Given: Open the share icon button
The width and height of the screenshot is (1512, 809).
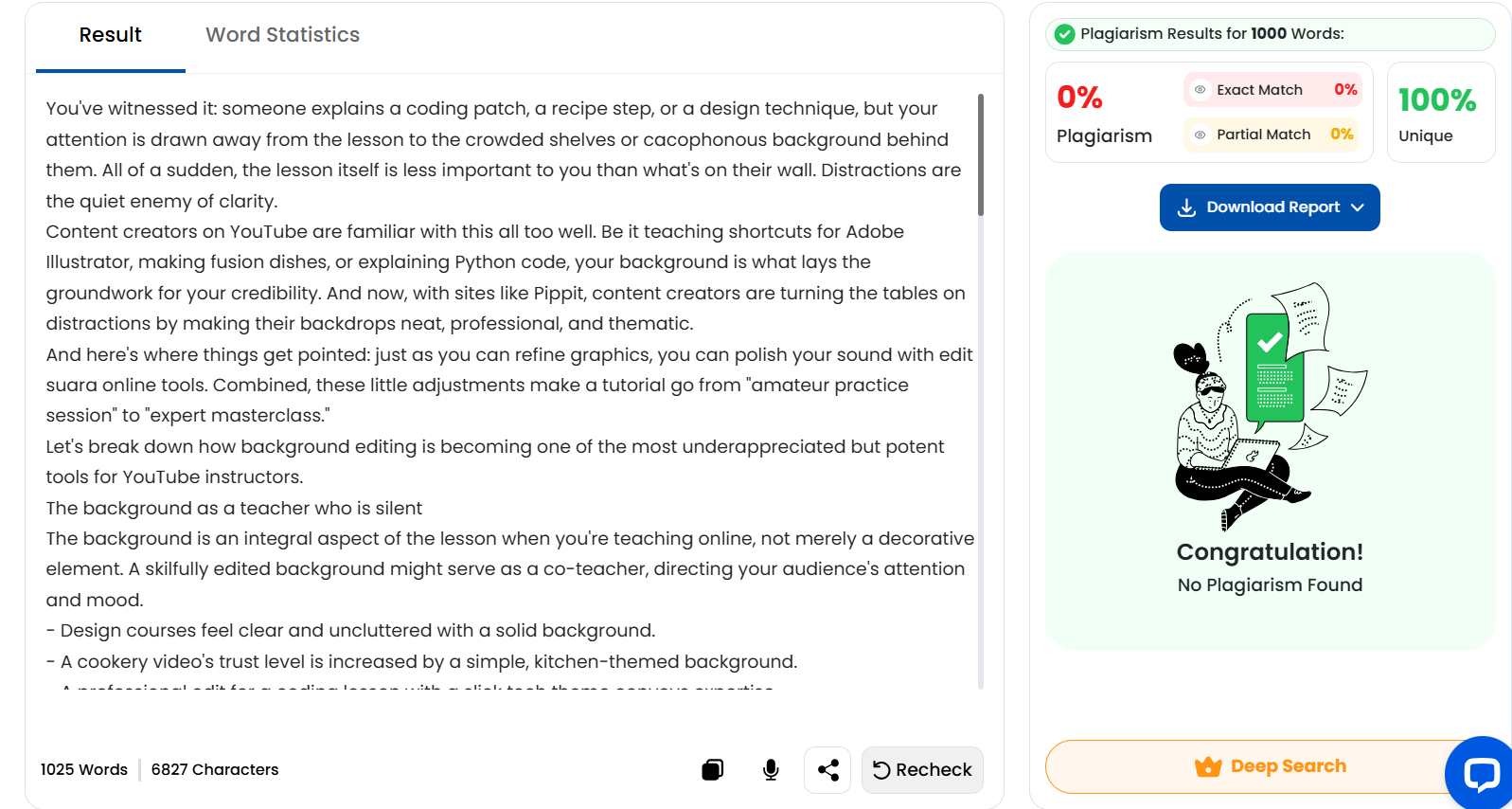Looking at the screenshot, I should pos(827,770).
